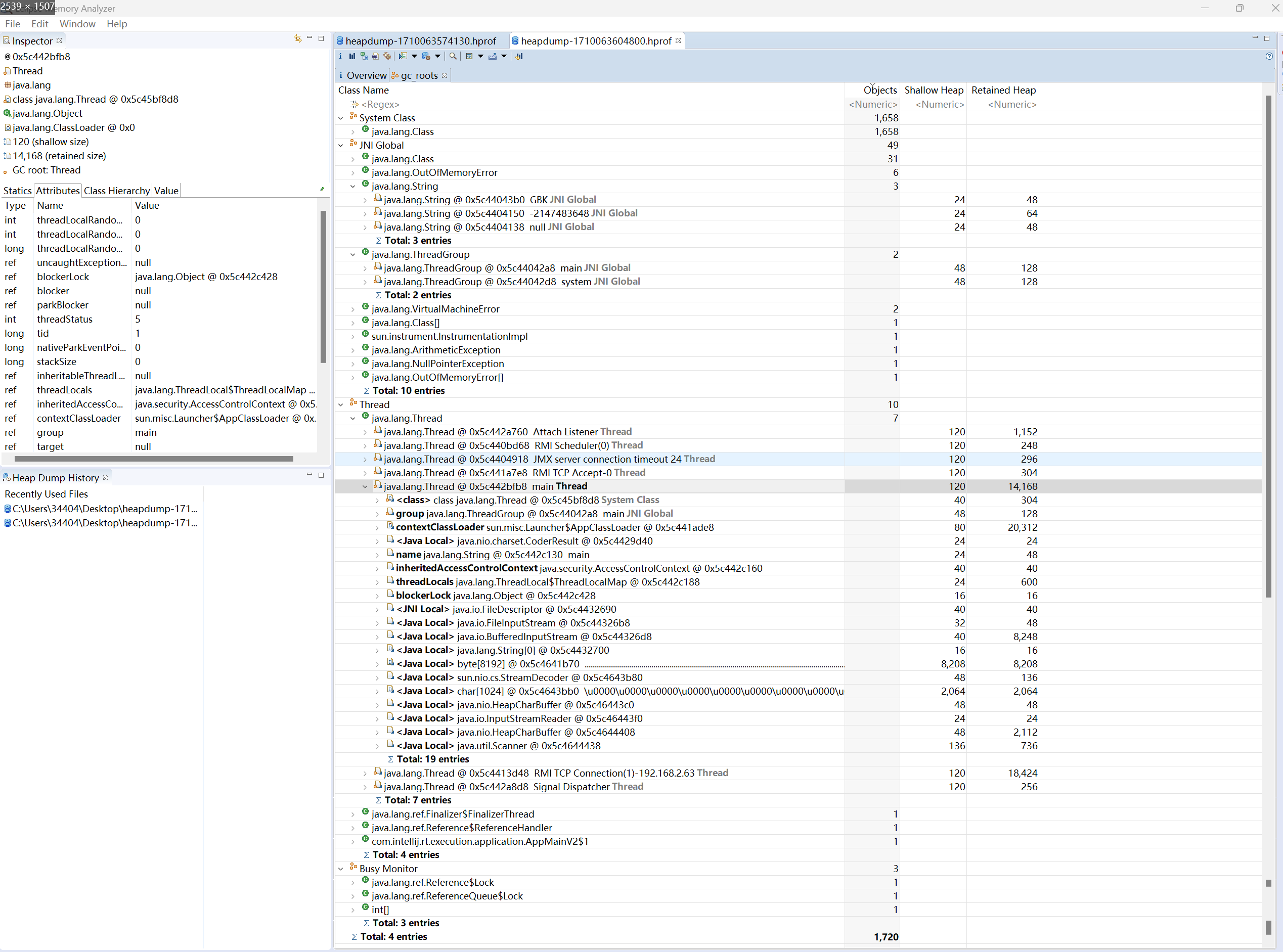Collapse the System Class node
Screen dimensions: 1283x952
(x=341, y=118)
